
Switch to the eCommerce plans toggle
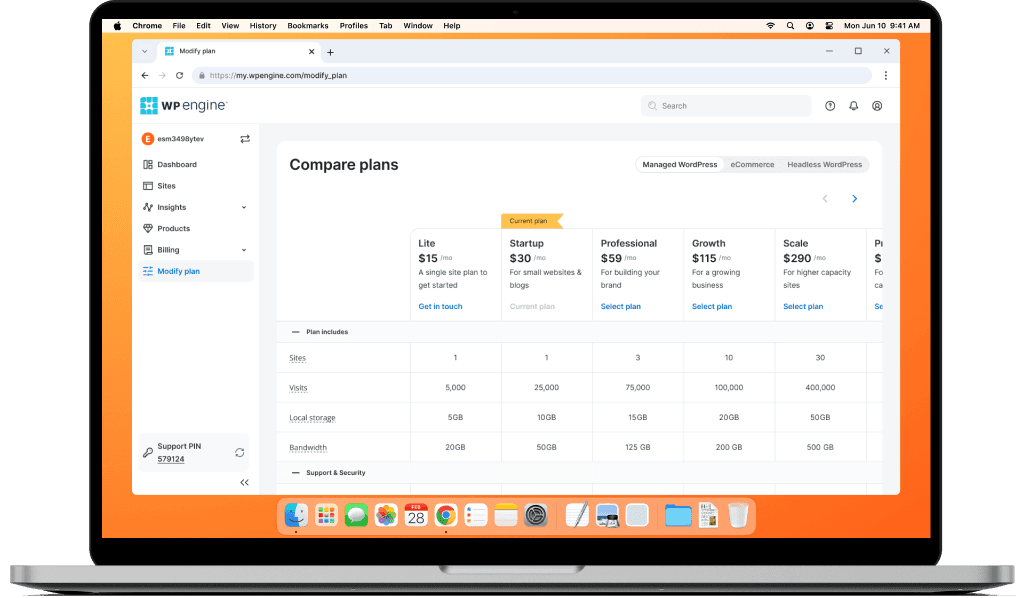point(752,165)
